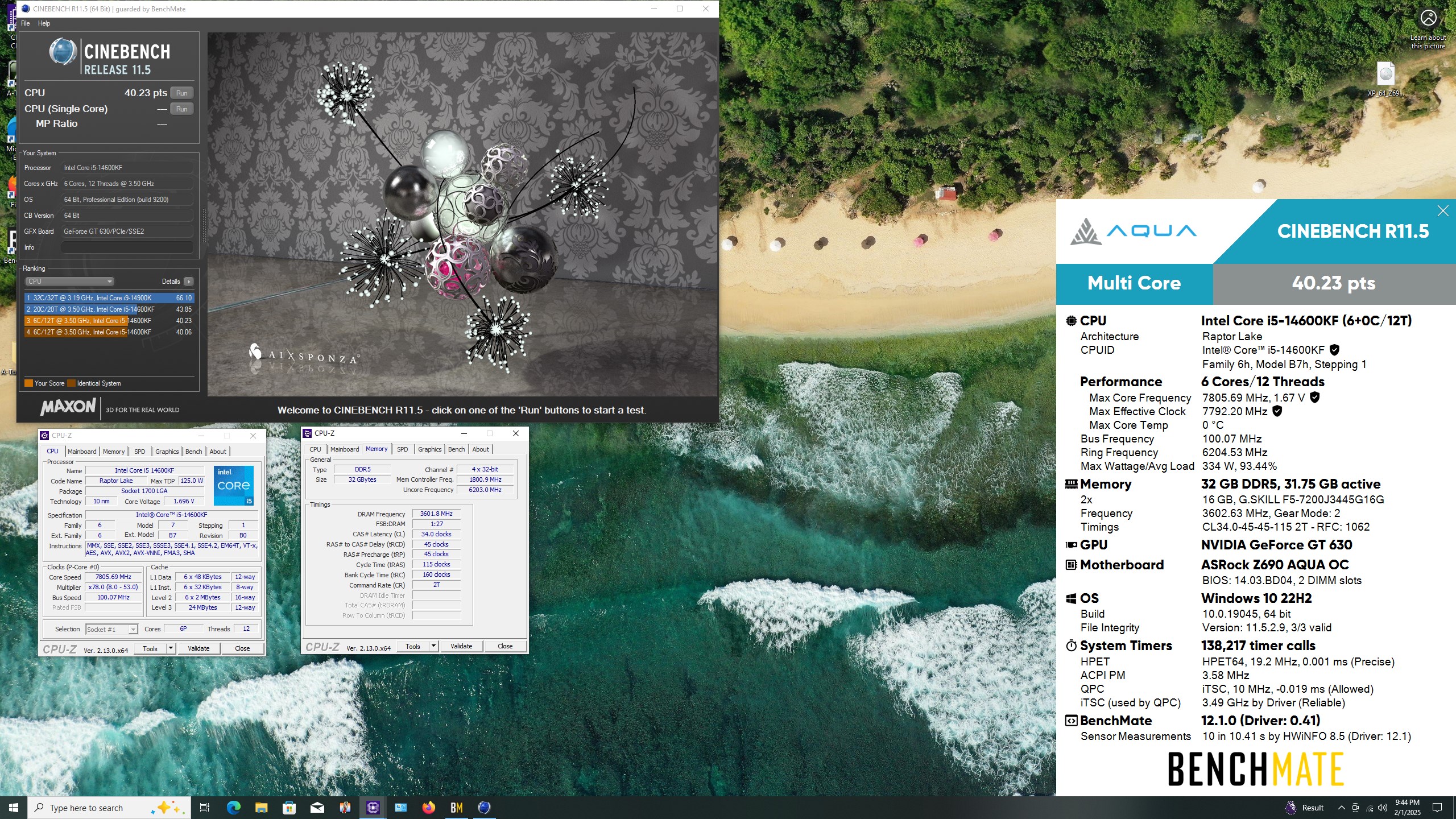Click the CPU chip icon in BenchMate

[x=1071, y=321]
